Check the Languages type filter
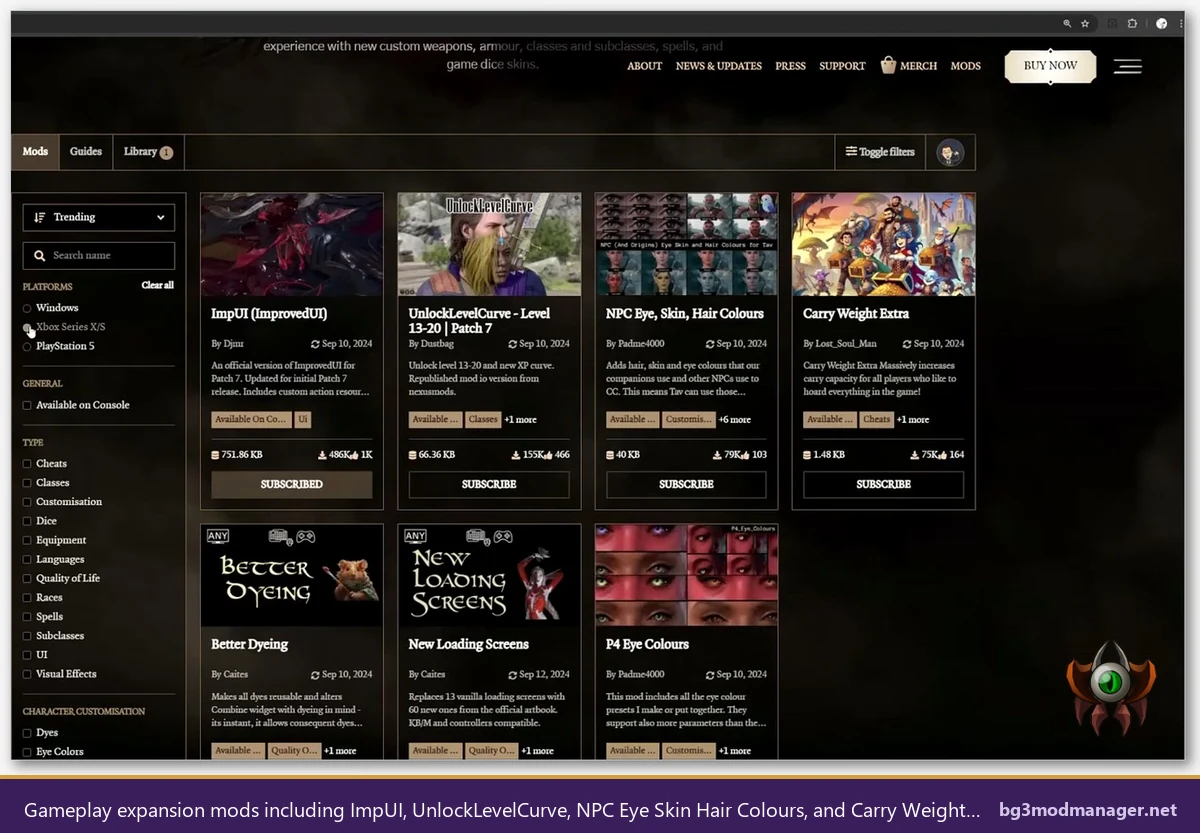Screen dimensions: 1200x833 [27, 560]
